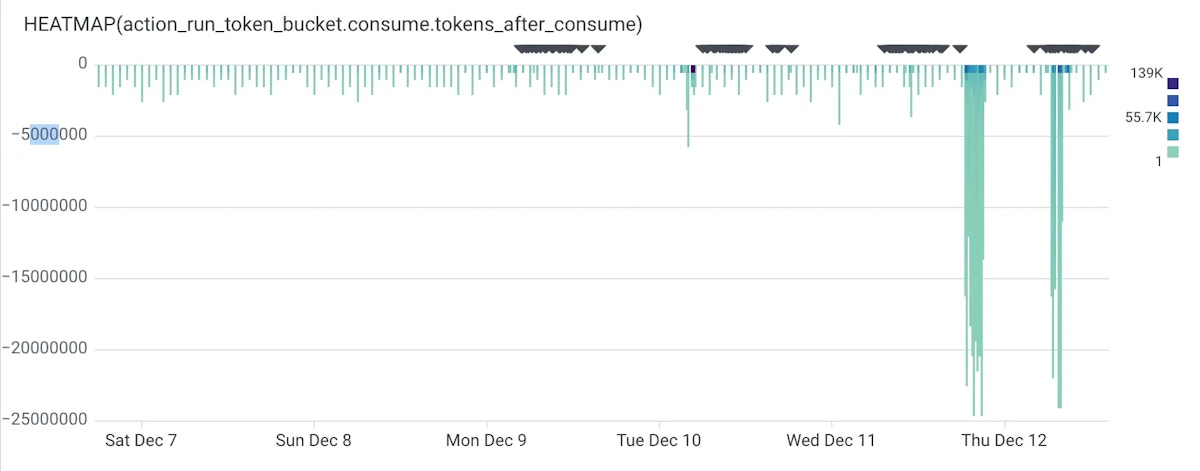Click the lone marker triangle after Monday's marker cluster
Screen dimensions: 1200x471
(x=598, y=49)
